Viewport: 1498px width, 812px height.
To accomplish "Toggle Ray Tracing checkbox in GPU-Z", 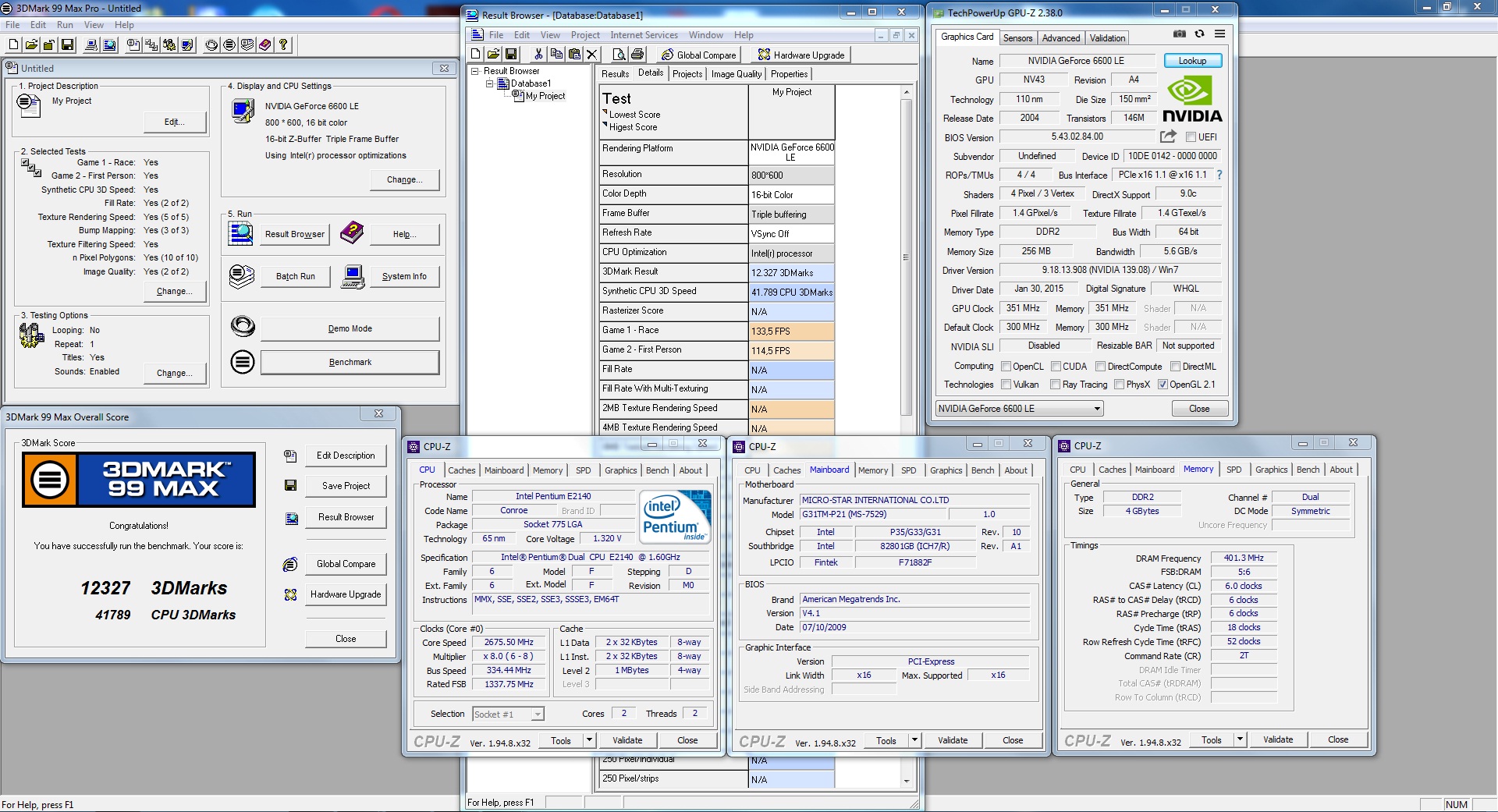I will (x=1055, y=385).
